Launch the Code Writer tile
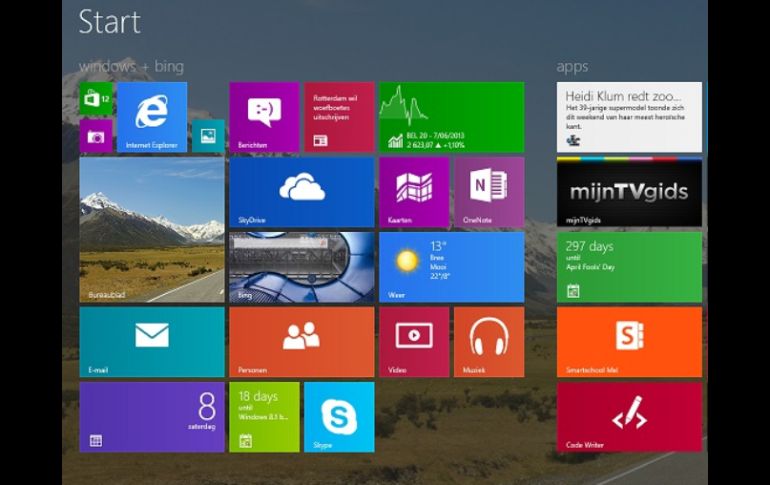This screenshot has height=485, width=770. tap(629, 416)
